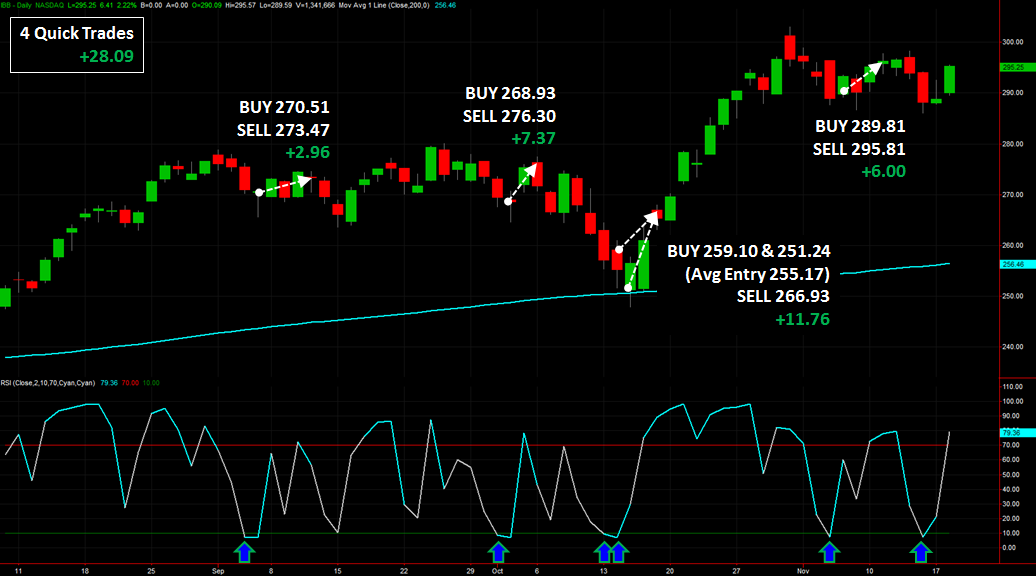Click the cyan '256.46' value in header
1036x576 pixels.
click(445, 5)
